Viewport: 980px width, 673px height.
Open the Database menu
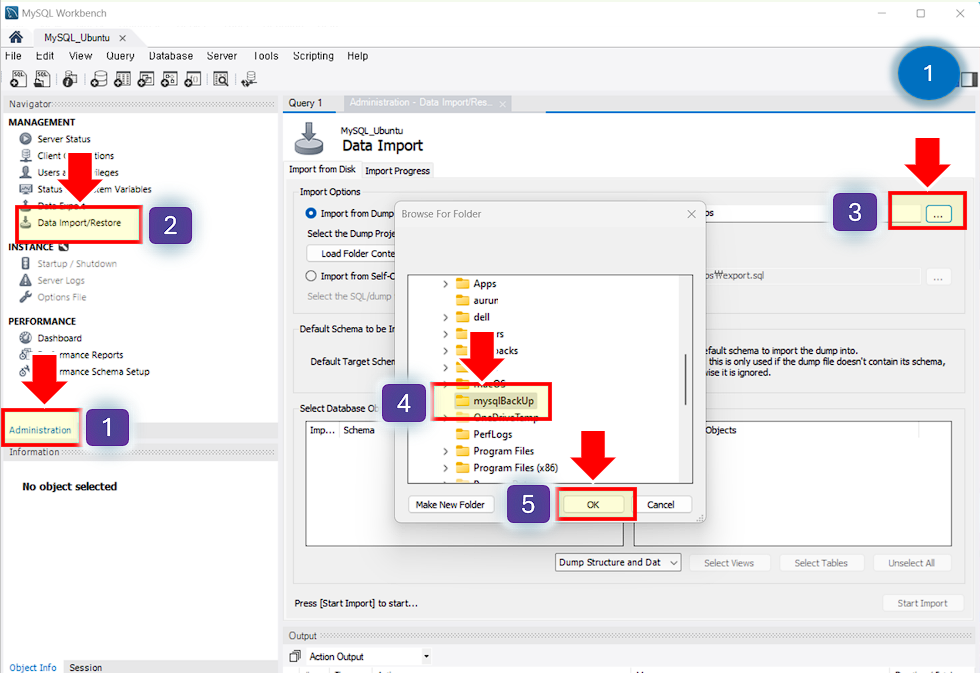[x=171, y=56]
